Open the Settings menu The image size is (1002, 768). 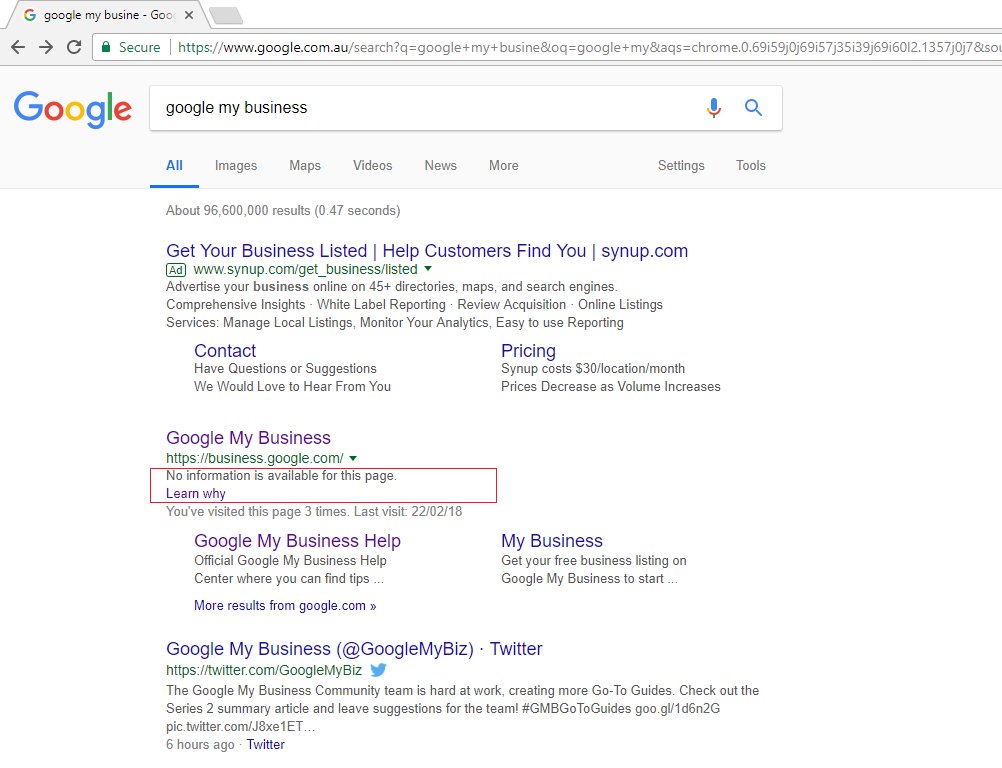click(x=680, y=165)
